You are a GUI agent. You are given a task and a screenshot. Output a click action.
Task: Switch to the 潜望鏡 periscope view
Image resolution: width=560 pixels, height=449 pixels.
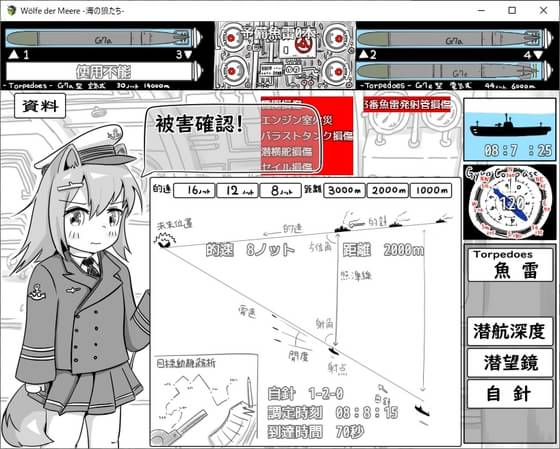coord(510,363)
